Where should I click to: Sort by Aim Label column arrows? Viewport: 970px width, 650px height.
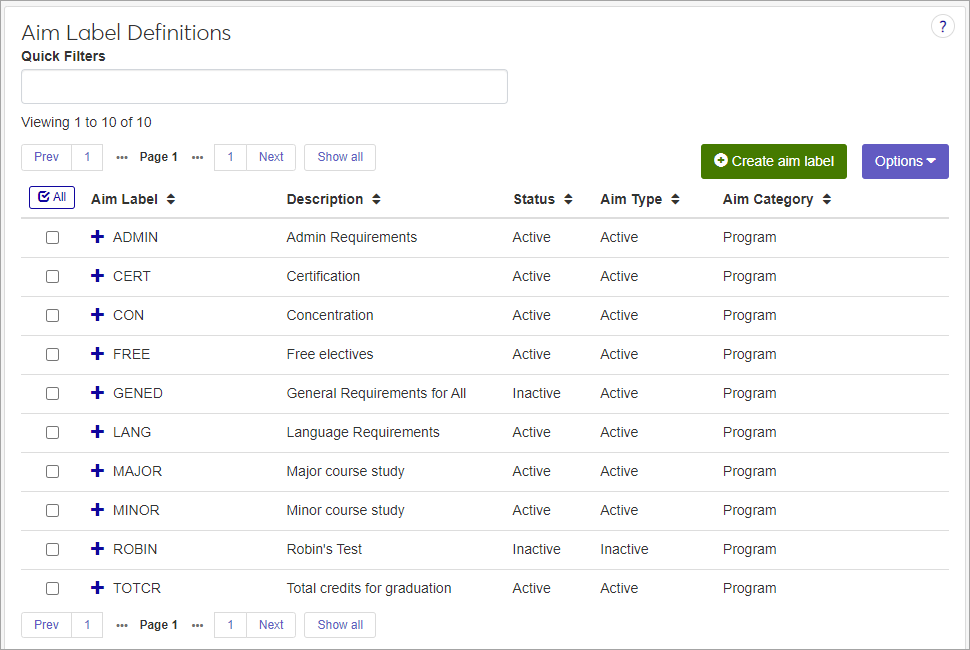(171, 199)
